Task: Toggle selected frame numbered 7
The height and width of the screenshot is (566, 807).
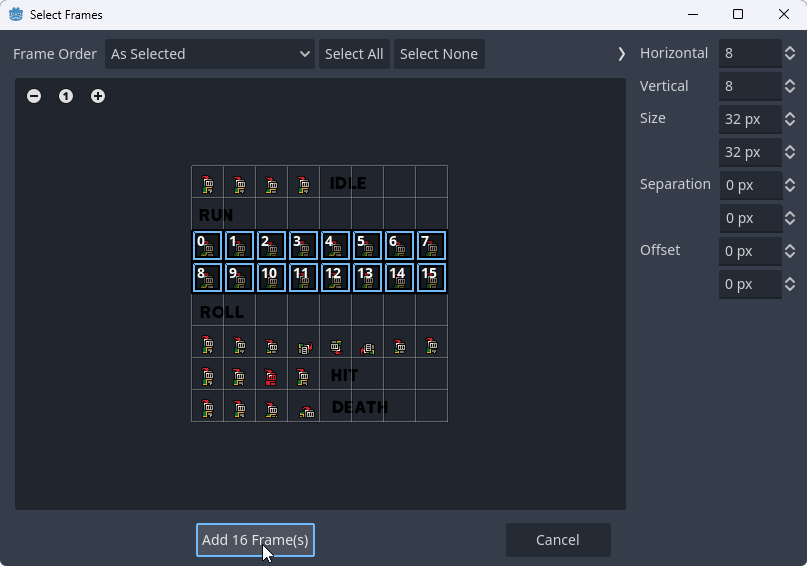Action: 431,246
